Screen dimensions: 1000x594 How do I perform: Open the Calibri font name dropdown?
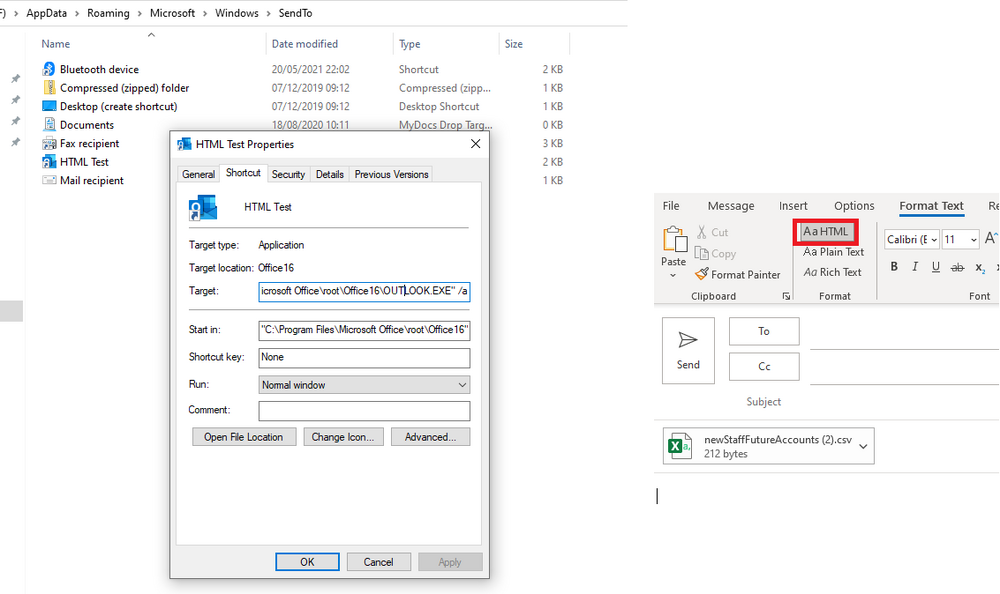[x=934, y=240]
